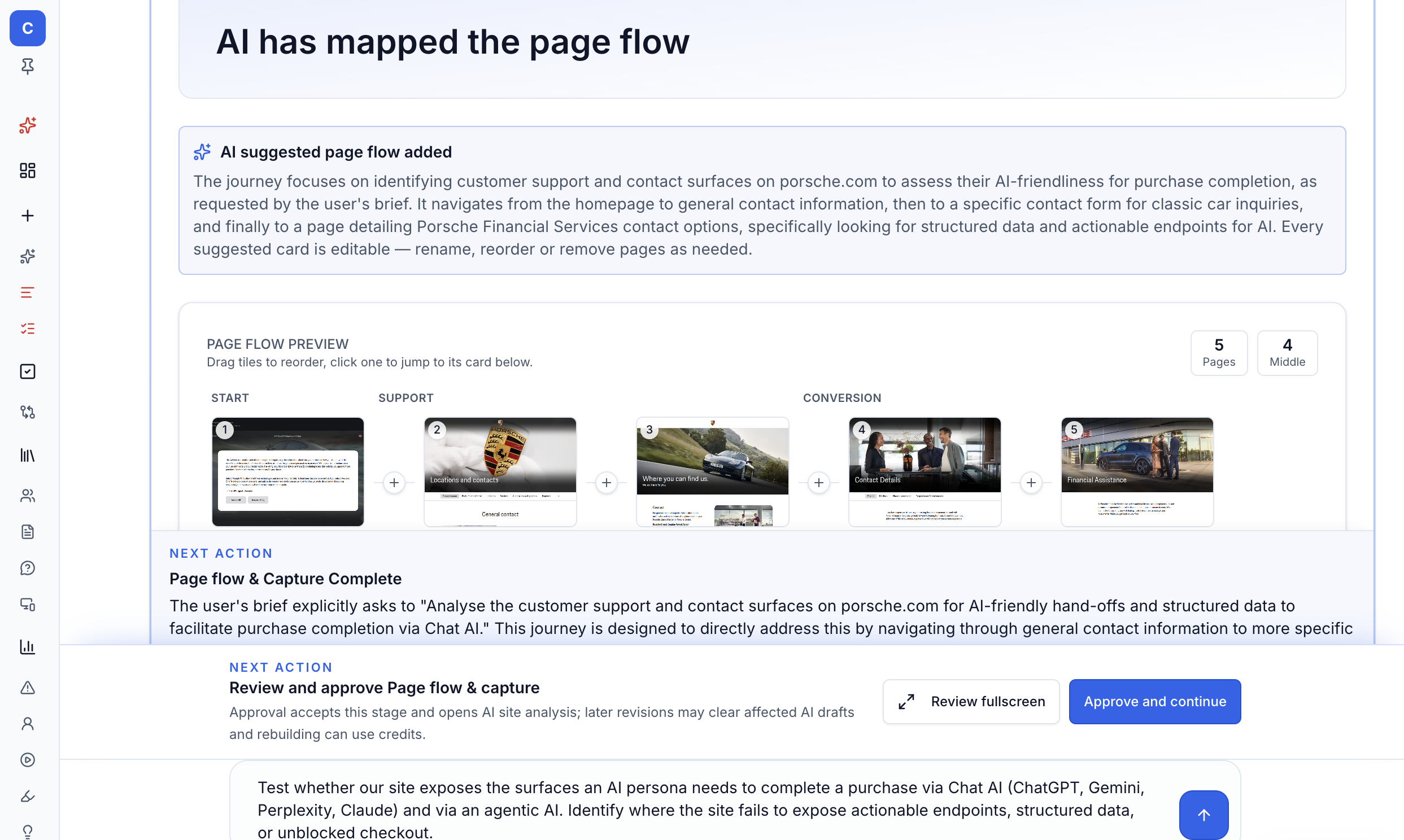Open the dashboard grid icon
Screen dimensions: 1404x840
[x=27, y=170]
